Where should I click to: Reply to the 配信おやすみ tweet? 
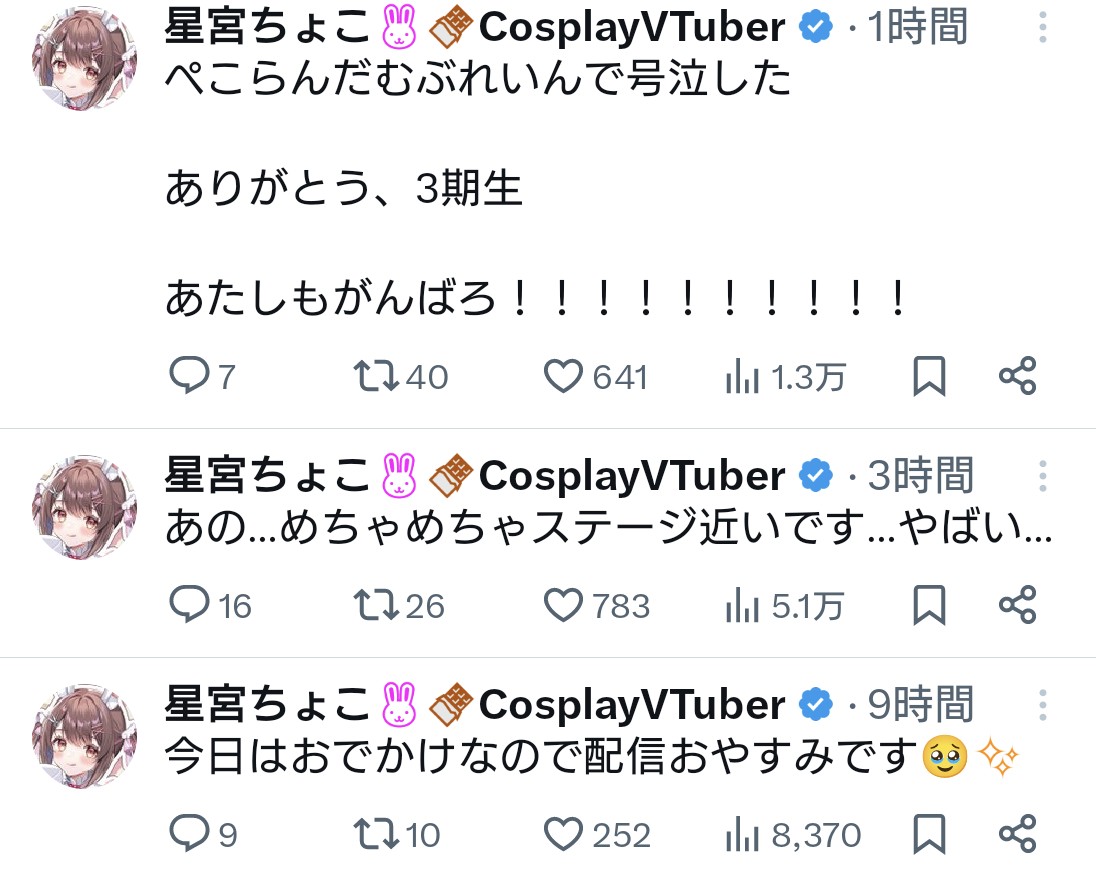(x=188, y=833)
